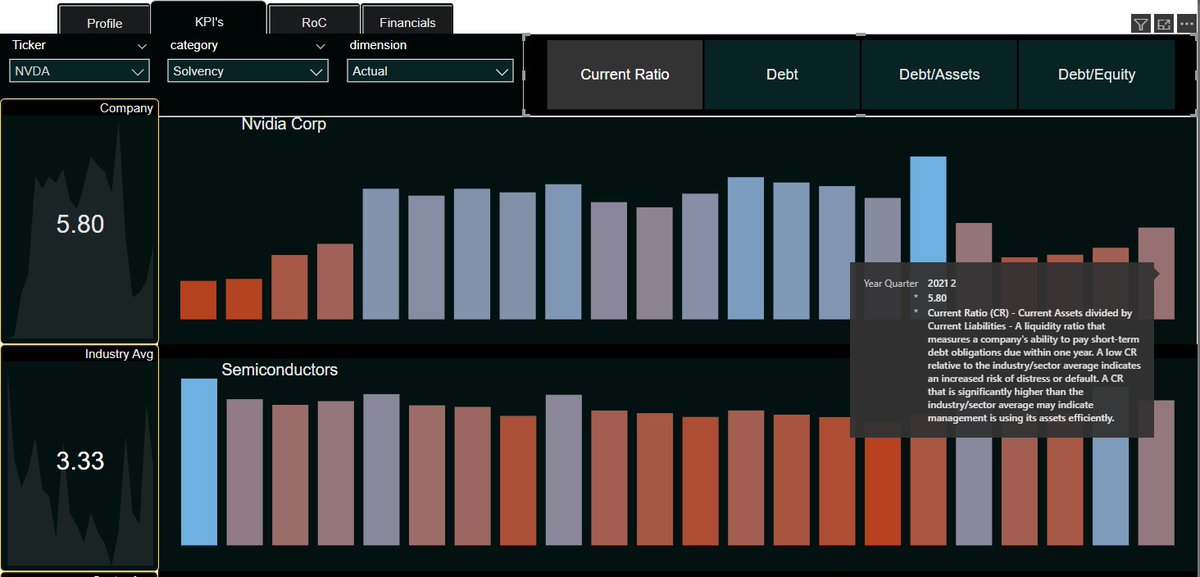
Task: Open the more options ellipsis at top right
Action: click(x=1186, y=24)
